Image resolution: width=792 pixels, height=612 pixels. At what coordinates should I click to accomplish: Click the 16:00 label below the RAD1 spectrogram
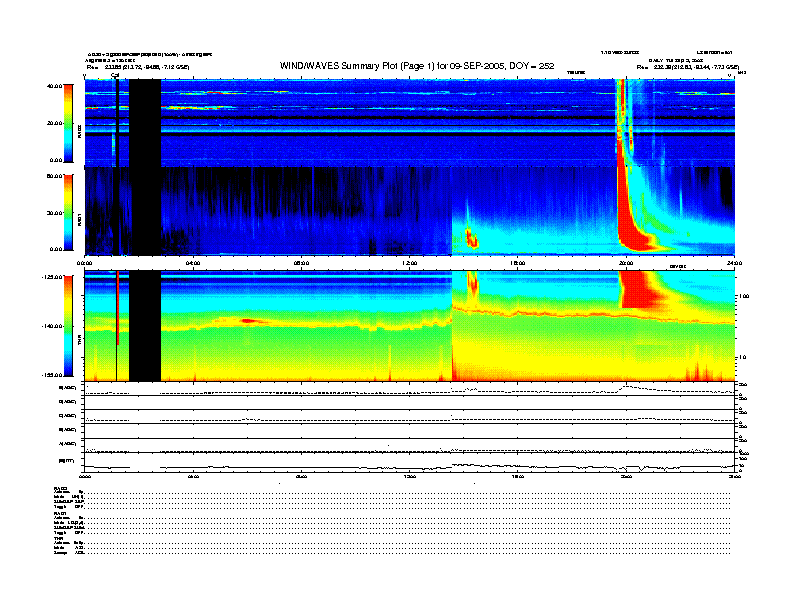[x=518, y=263]
